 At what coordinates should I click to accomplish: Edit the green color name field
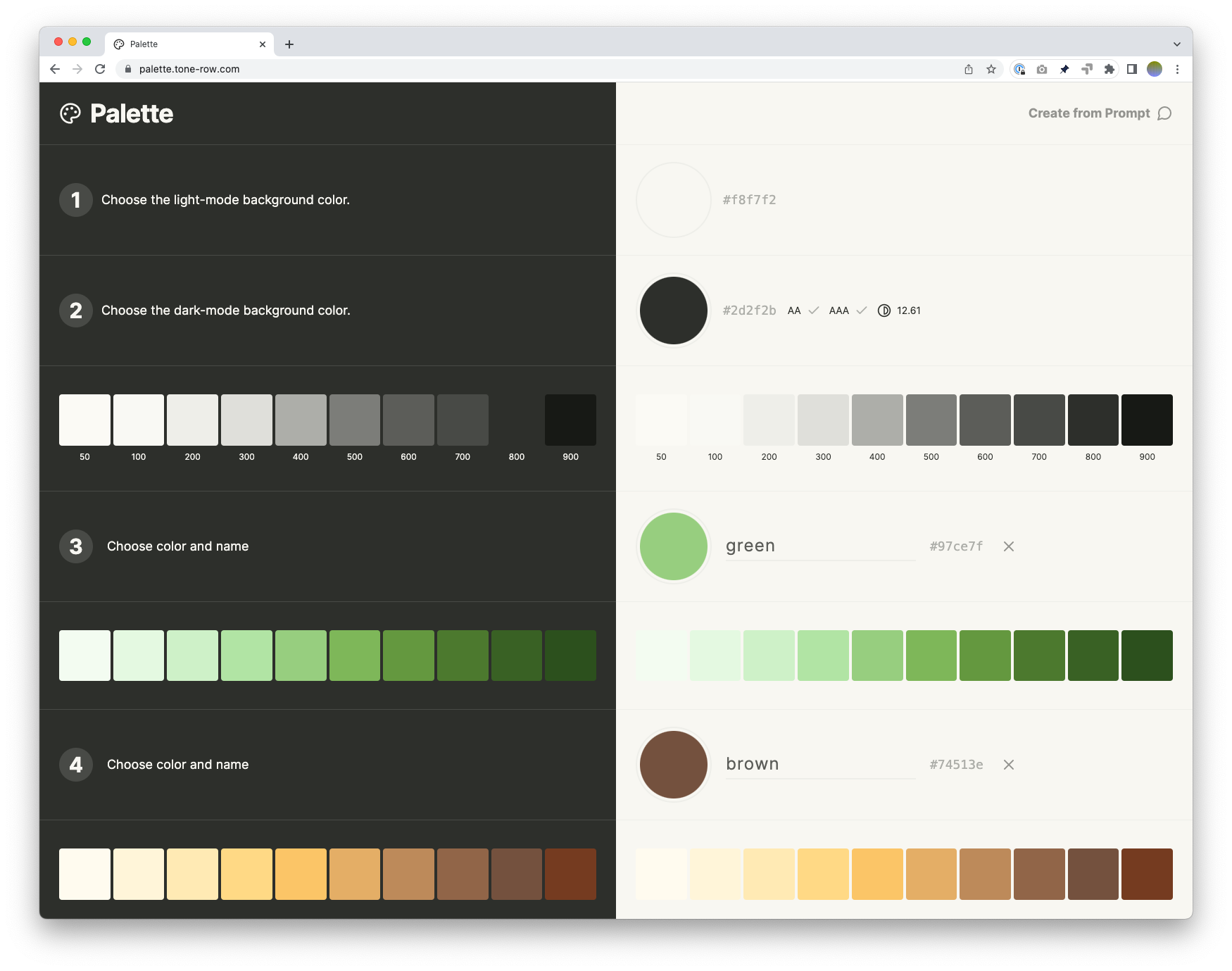[x=821, y=546]
